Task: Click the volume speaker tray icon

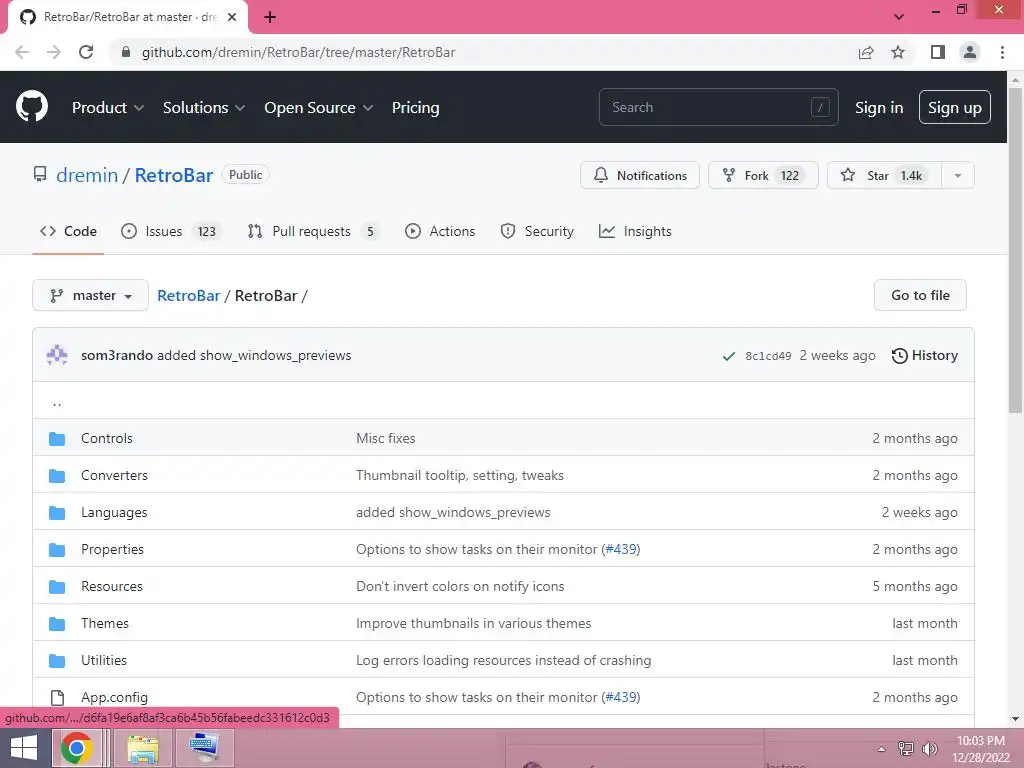Action: point(929,748)
